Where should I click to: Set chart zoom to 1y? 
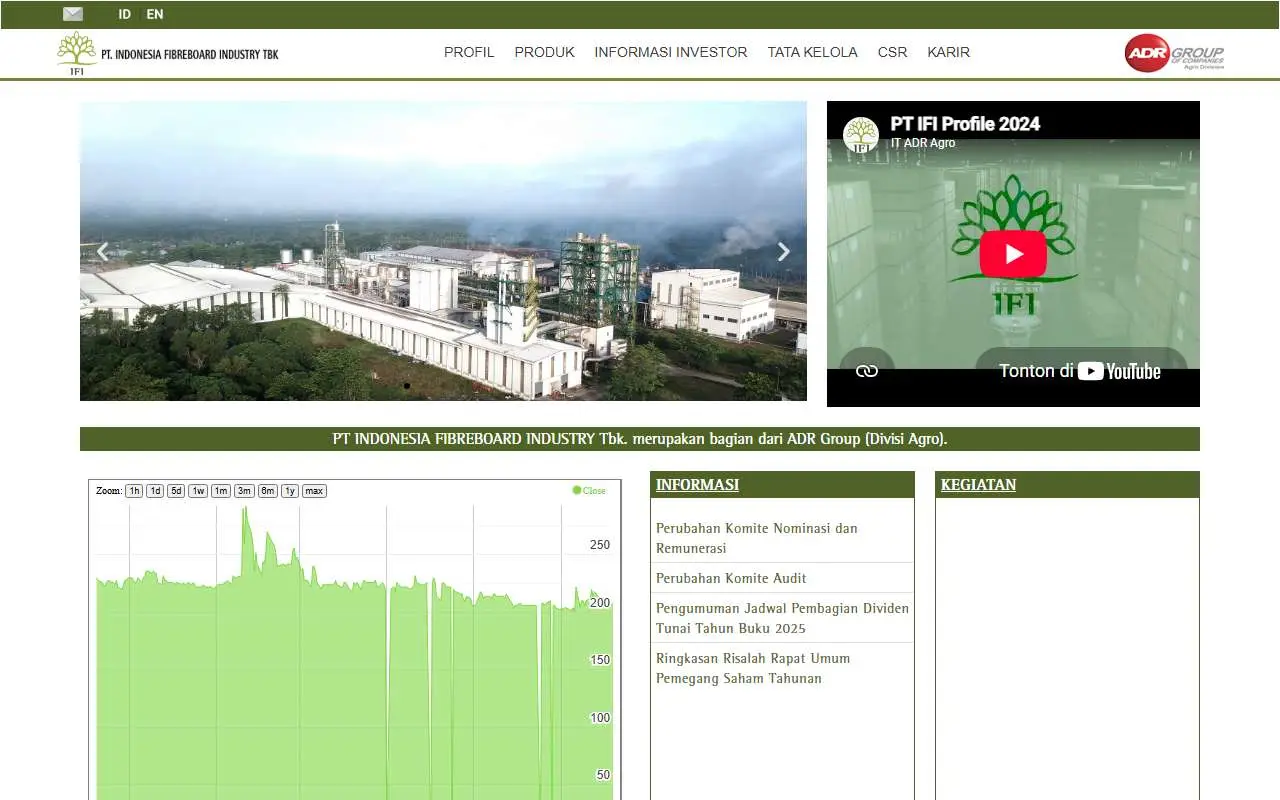click(x=290, y=491)
